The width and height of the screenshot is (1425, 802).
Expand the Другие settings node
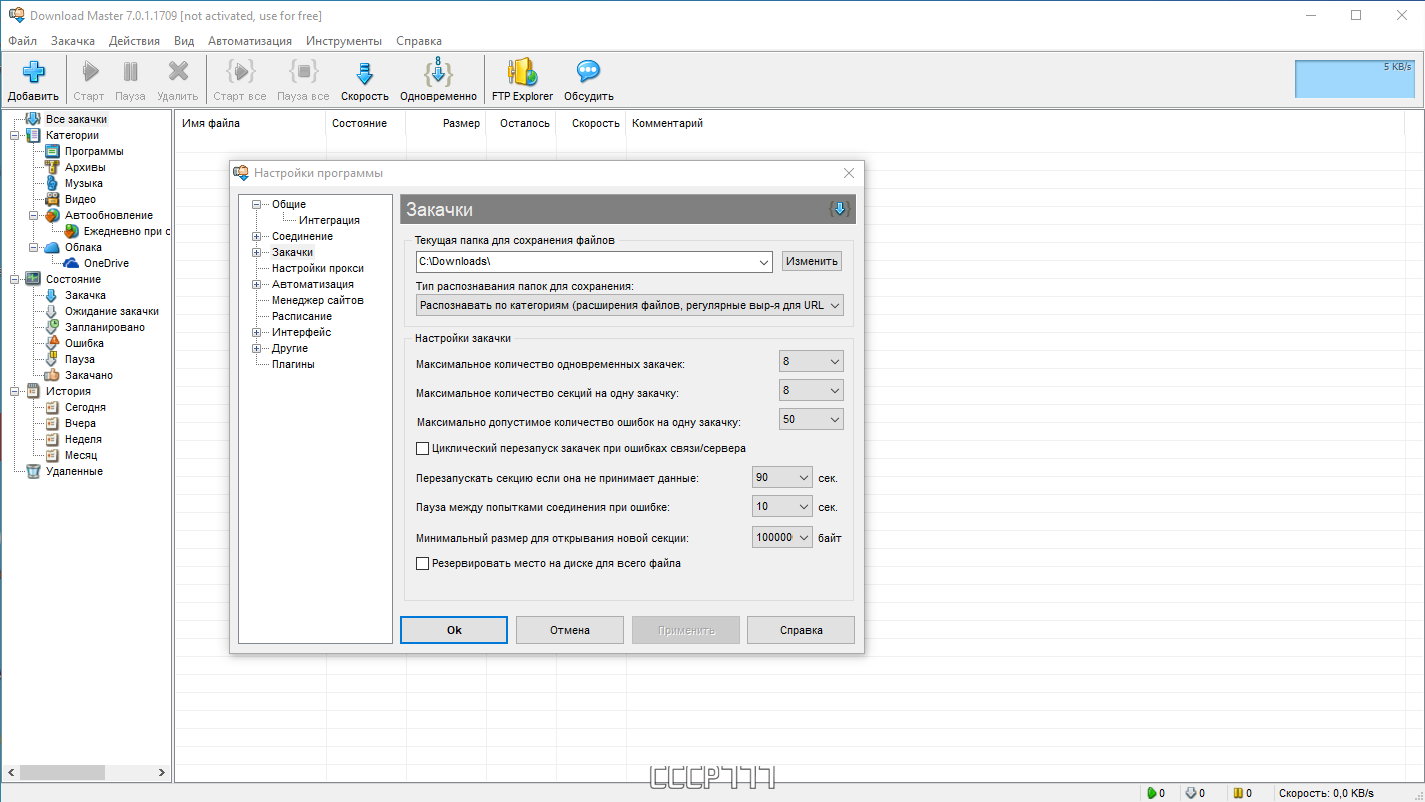click(257, 348)
